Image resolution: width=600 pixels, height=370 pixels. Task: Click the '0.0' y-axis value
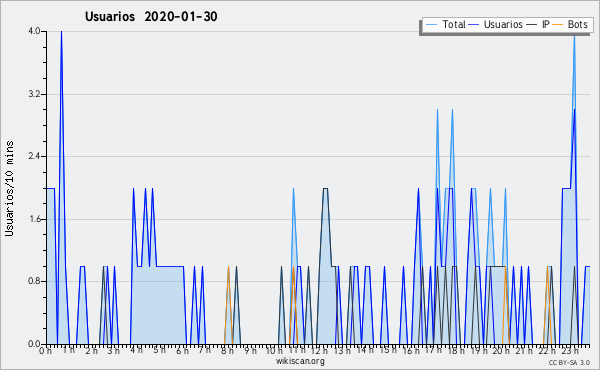point(35,344)
